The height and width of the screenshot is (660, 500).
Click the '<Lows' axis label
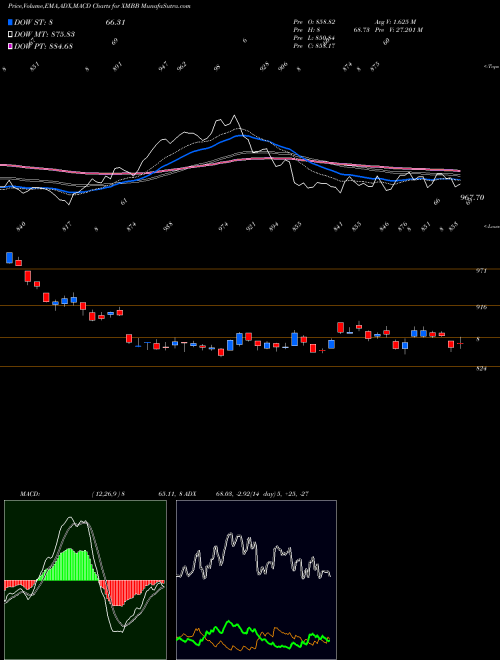tap(491, 226)
